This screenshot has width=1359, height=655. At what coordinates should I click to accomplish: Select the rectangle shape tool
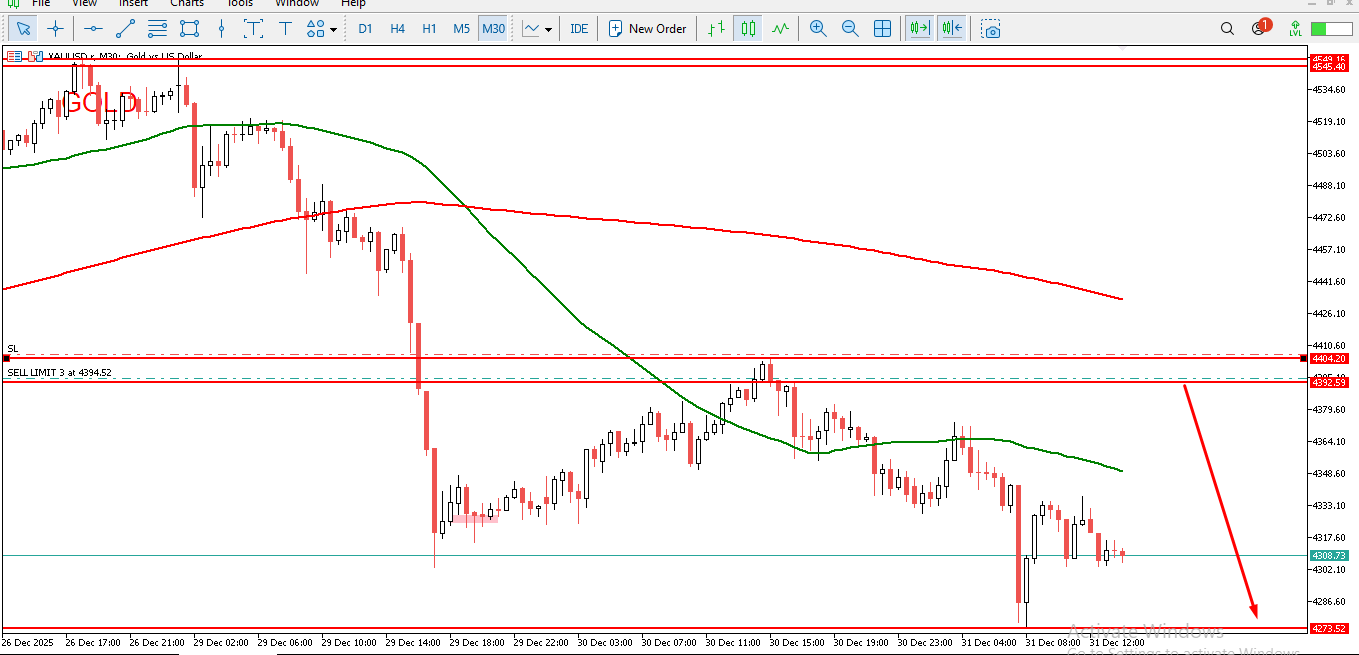(x=189, y=29)
